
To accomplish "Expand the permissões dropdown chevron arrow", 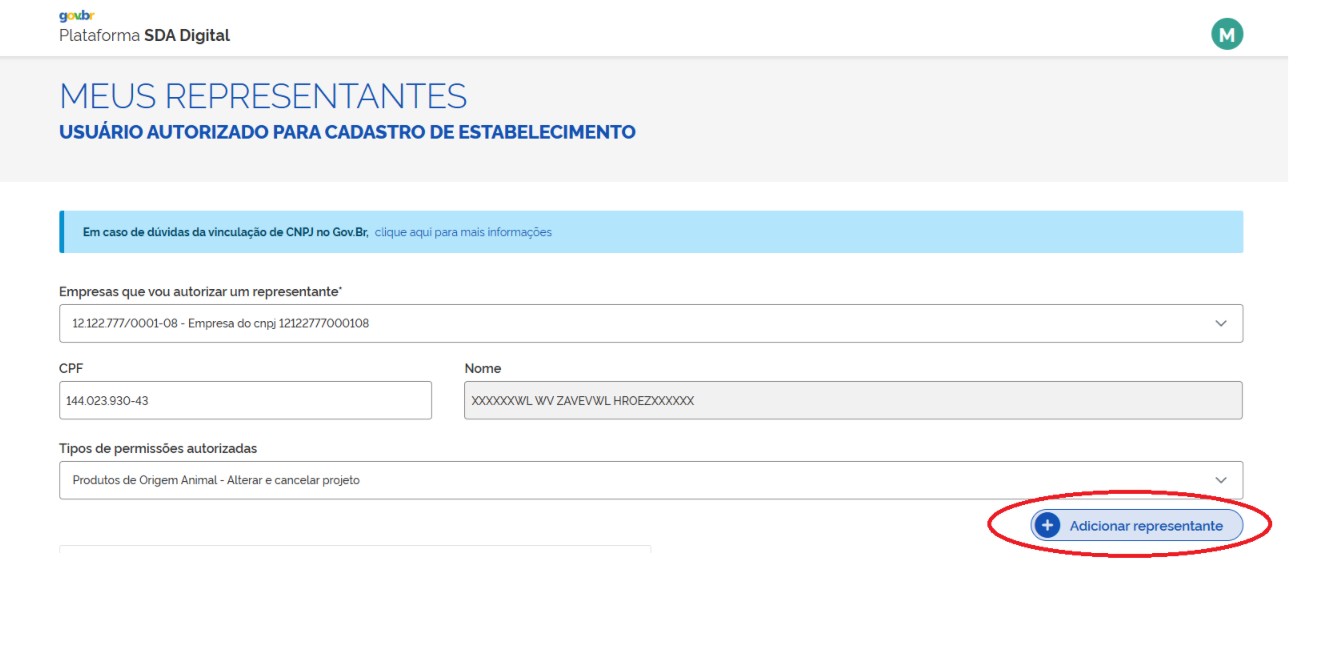I will 1220,480.
